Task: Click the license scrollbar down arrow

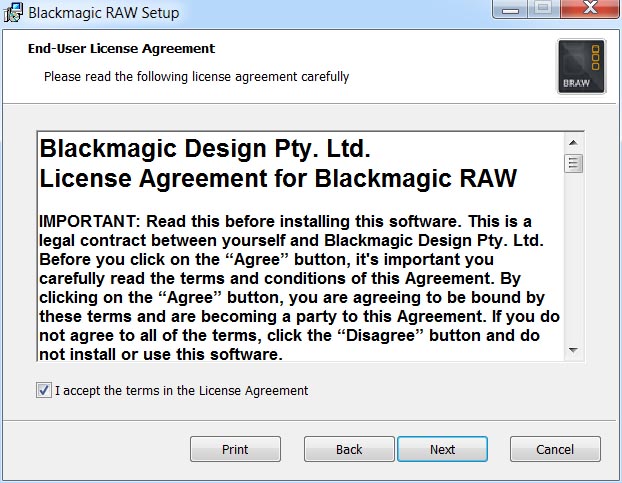Action: click(573, 350)
